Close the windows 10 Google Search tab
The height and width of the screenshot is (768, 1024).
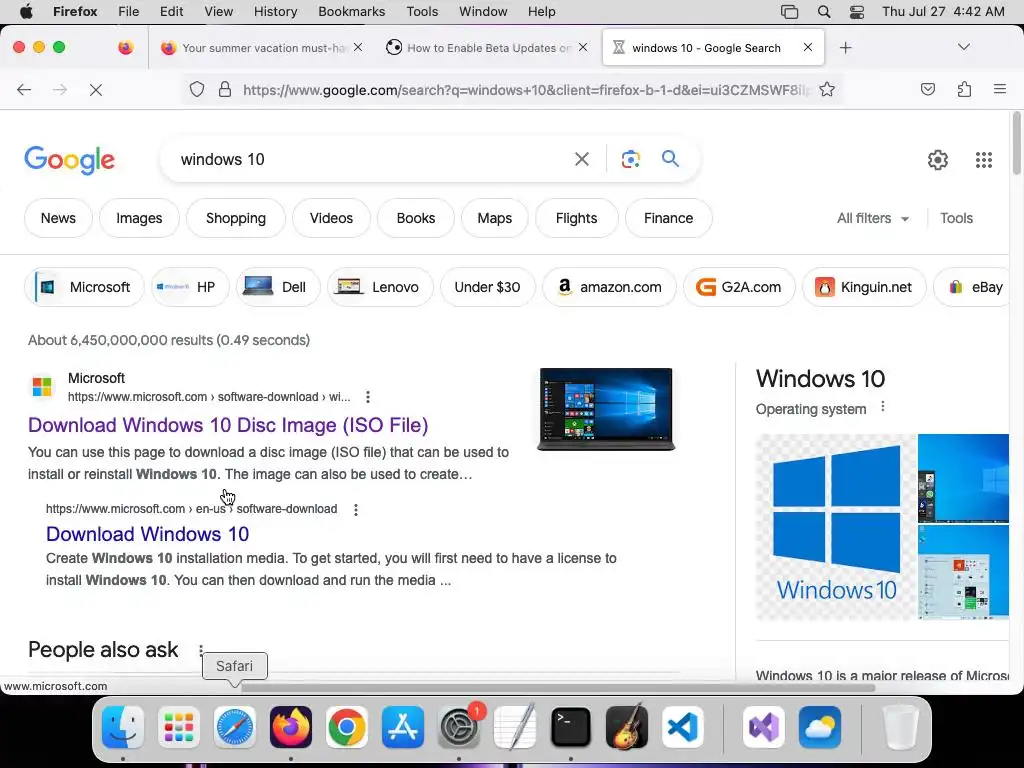pyautogui.click(x=808, y=47)
